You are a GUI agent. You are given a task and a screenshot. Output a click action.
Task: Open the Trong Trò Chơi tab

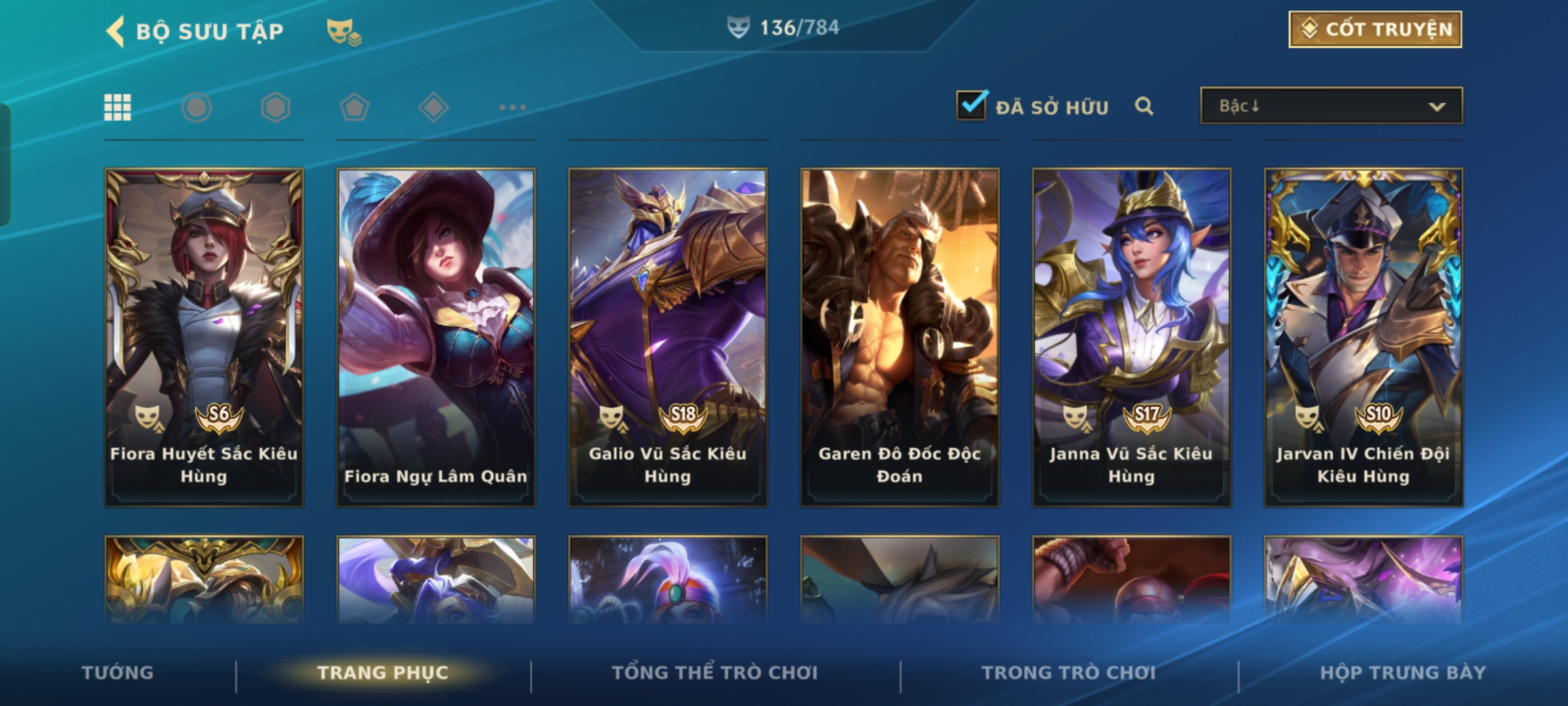1069,673
